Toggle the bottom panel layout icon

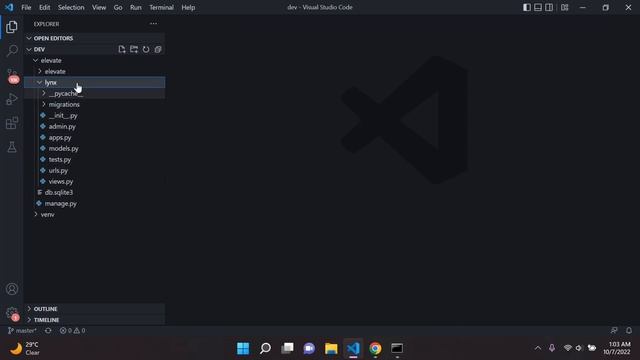538,7
